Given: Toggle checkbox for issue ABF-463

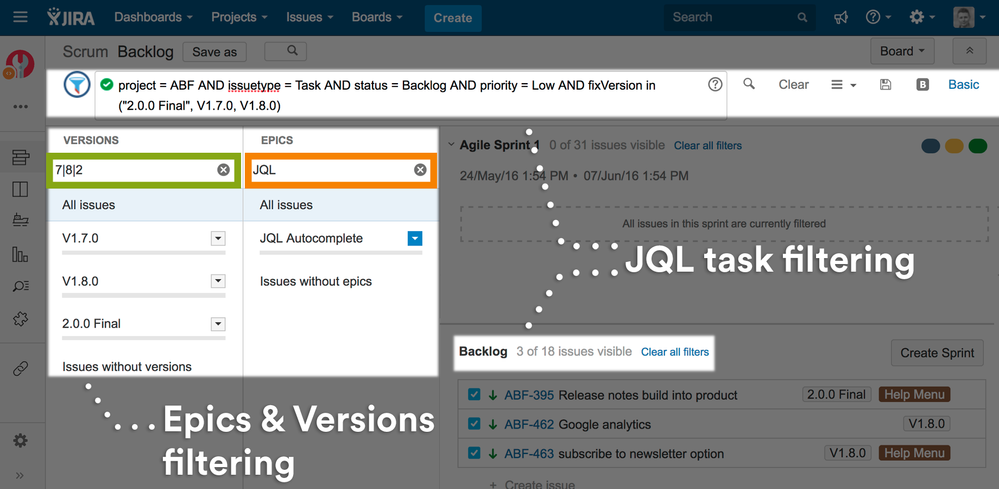Looking at the screenshot, I should coord(475,453).
